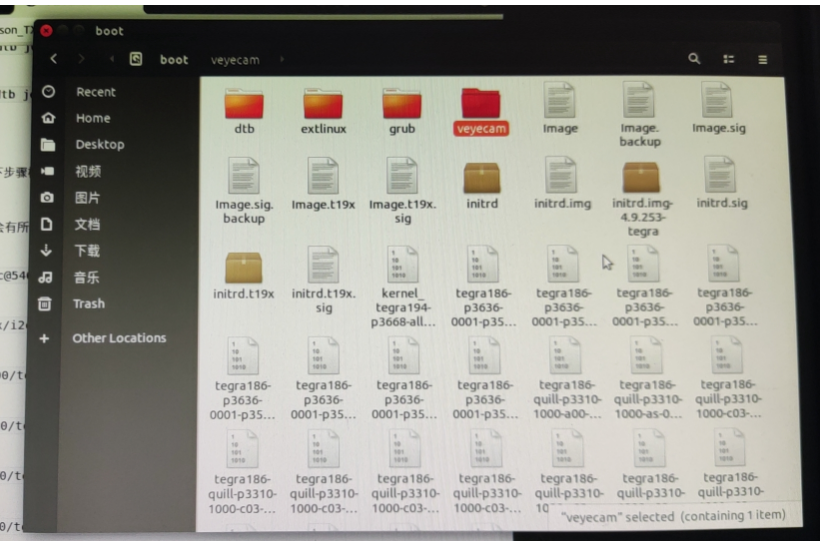Close the boot window
This screenshot has height=541, width=820.
tap(46, 31)
